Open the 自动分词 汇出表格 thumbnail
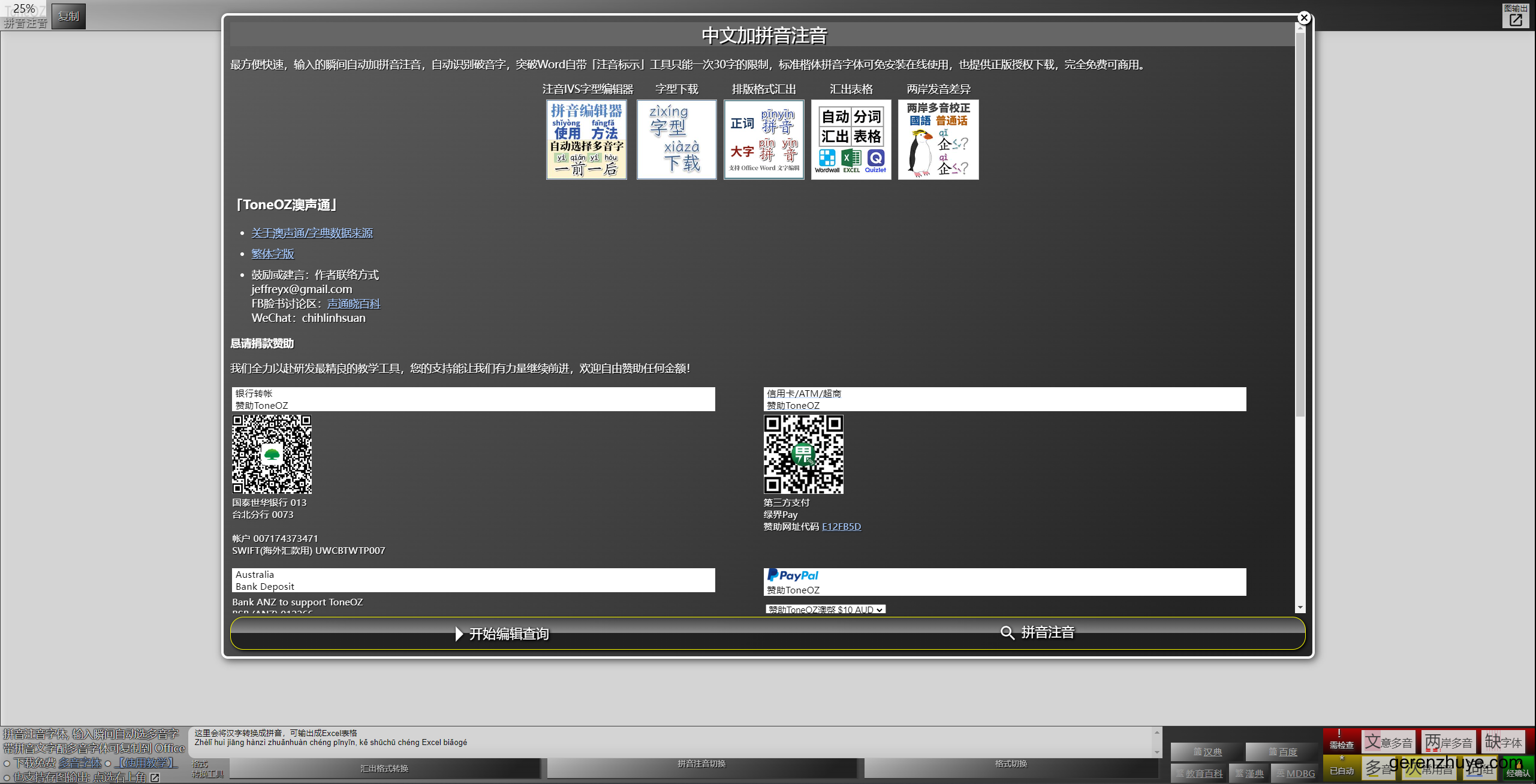The width and height of the screenshot is (1536, 784). coord(851,140)
